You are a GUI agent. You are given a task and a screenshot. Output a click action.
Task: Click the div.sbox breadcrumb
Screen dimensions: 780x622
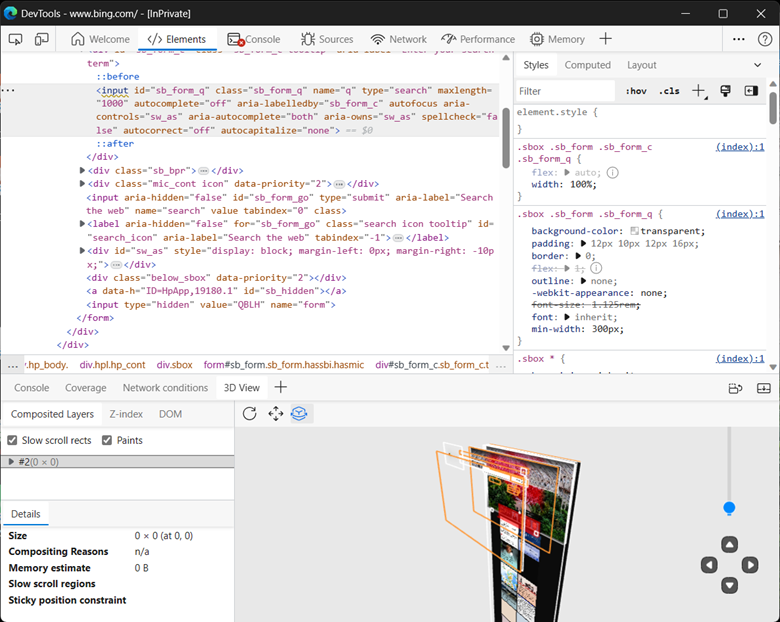coord(174,365)
